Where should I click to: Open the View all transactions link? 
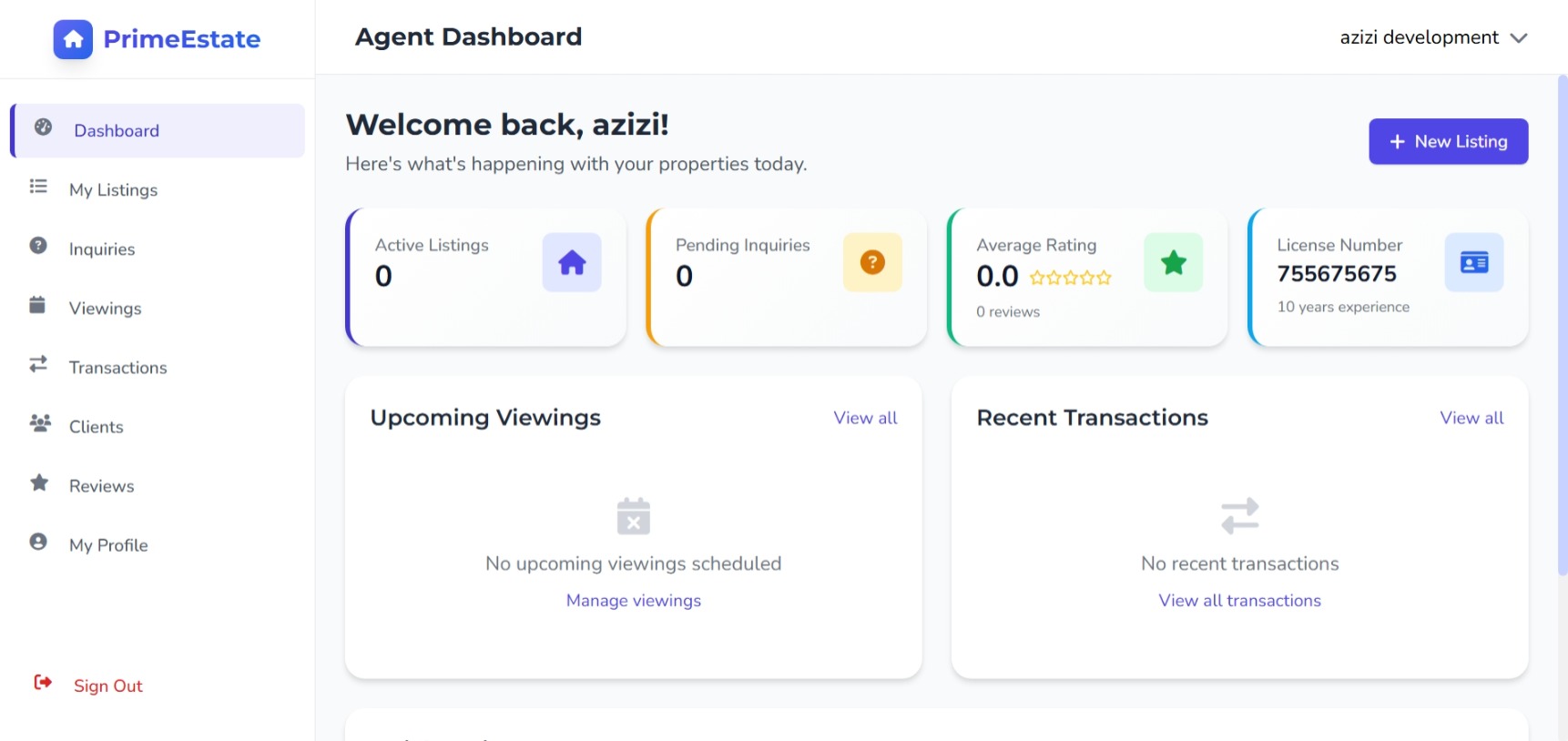tap(1239, 601)
